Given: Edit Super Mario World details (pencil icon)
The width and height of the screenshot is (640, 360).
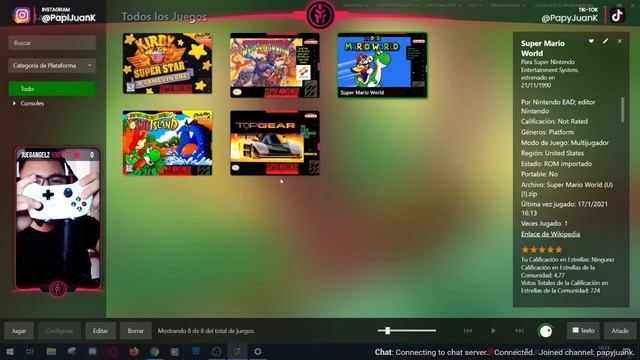Looking at the screenshot, I should (x=605, y=41).
